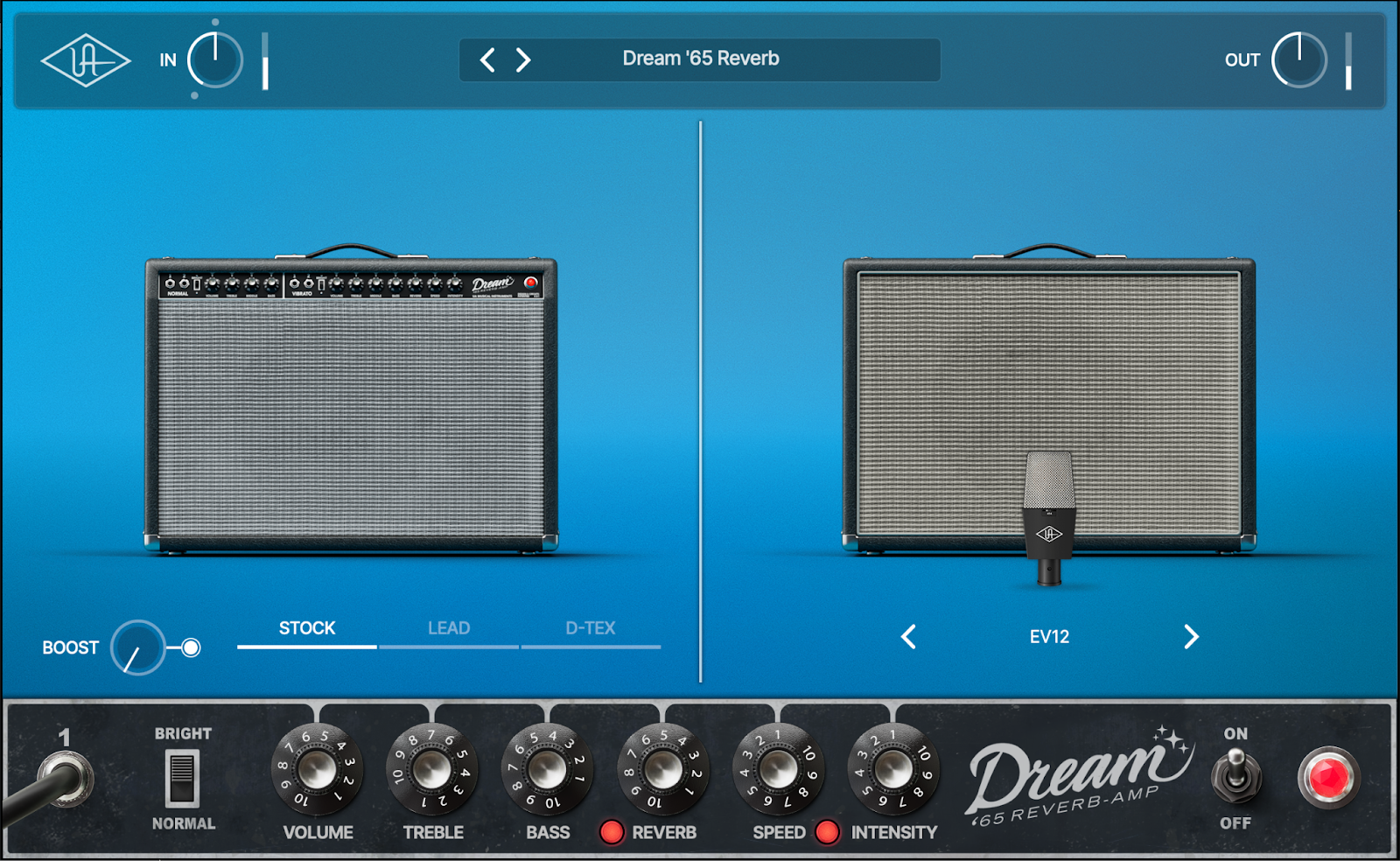
Task: Toggle the BOOST on/off switch
Action: coord(191,647)
